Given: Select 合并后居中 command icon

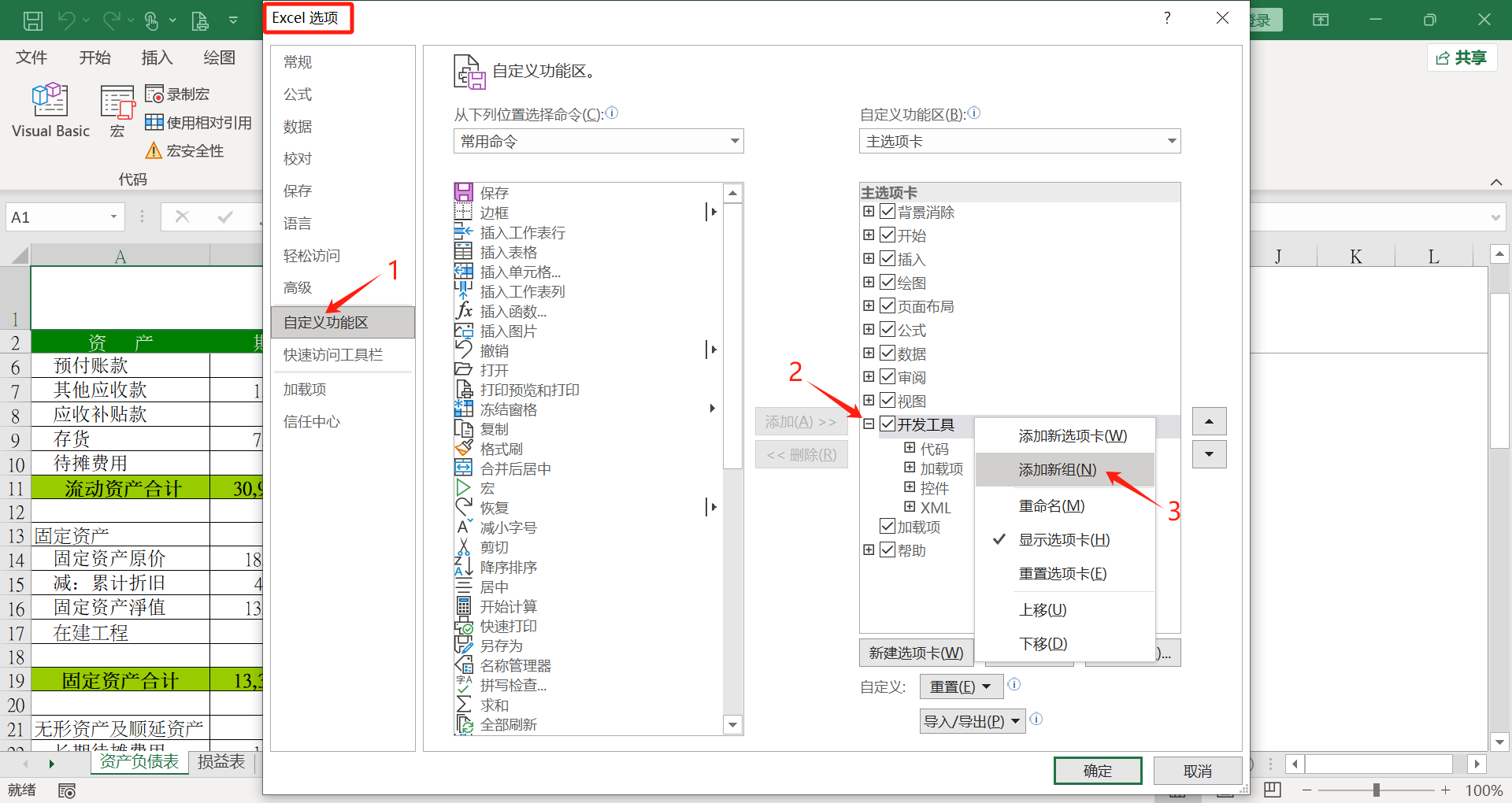Looking at the screenshot, I should click(x=464, y=468).
